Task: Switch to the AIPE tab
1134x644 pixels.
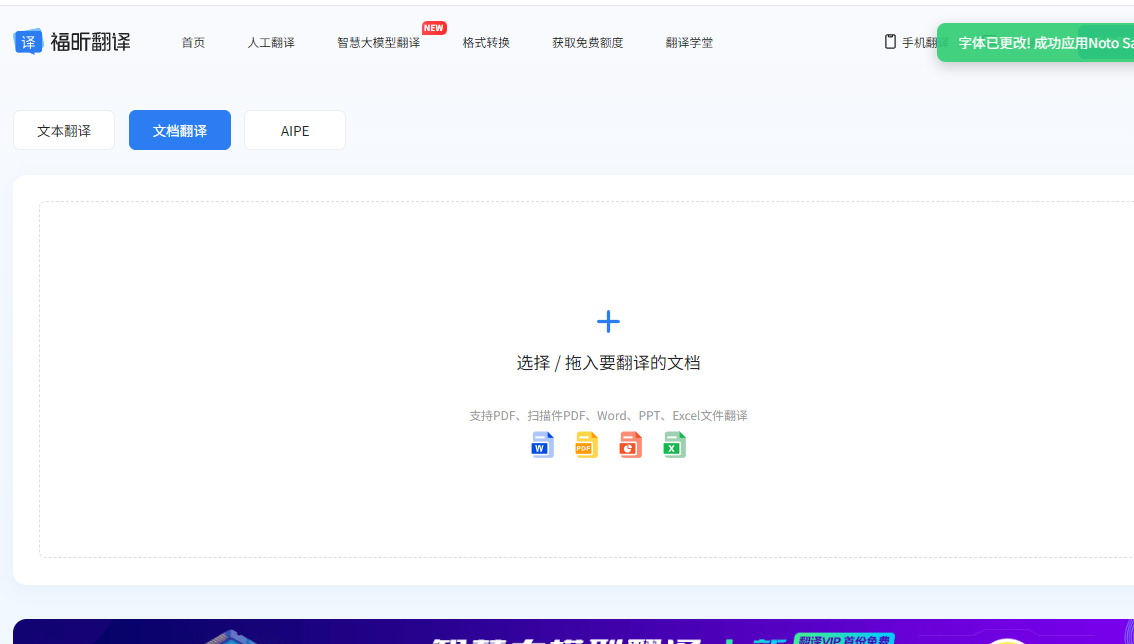Action: click(294, 130)
